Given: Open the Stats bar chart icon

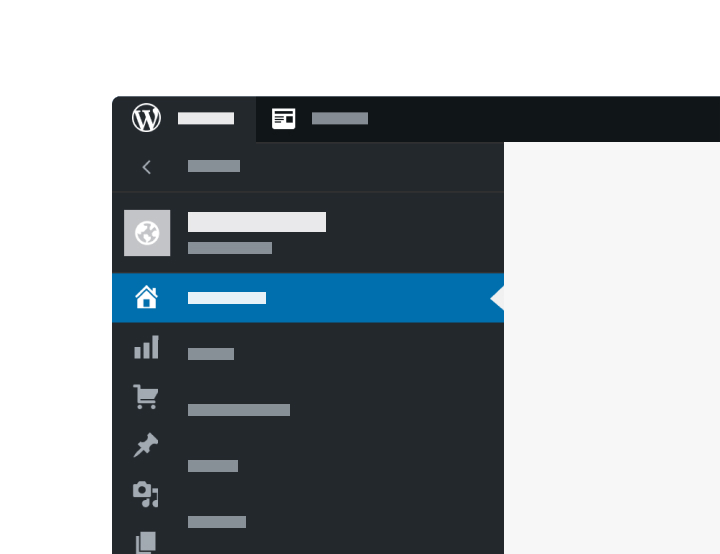Looking at the screenshot, I should pyautogui.click(x=146, y=347).
